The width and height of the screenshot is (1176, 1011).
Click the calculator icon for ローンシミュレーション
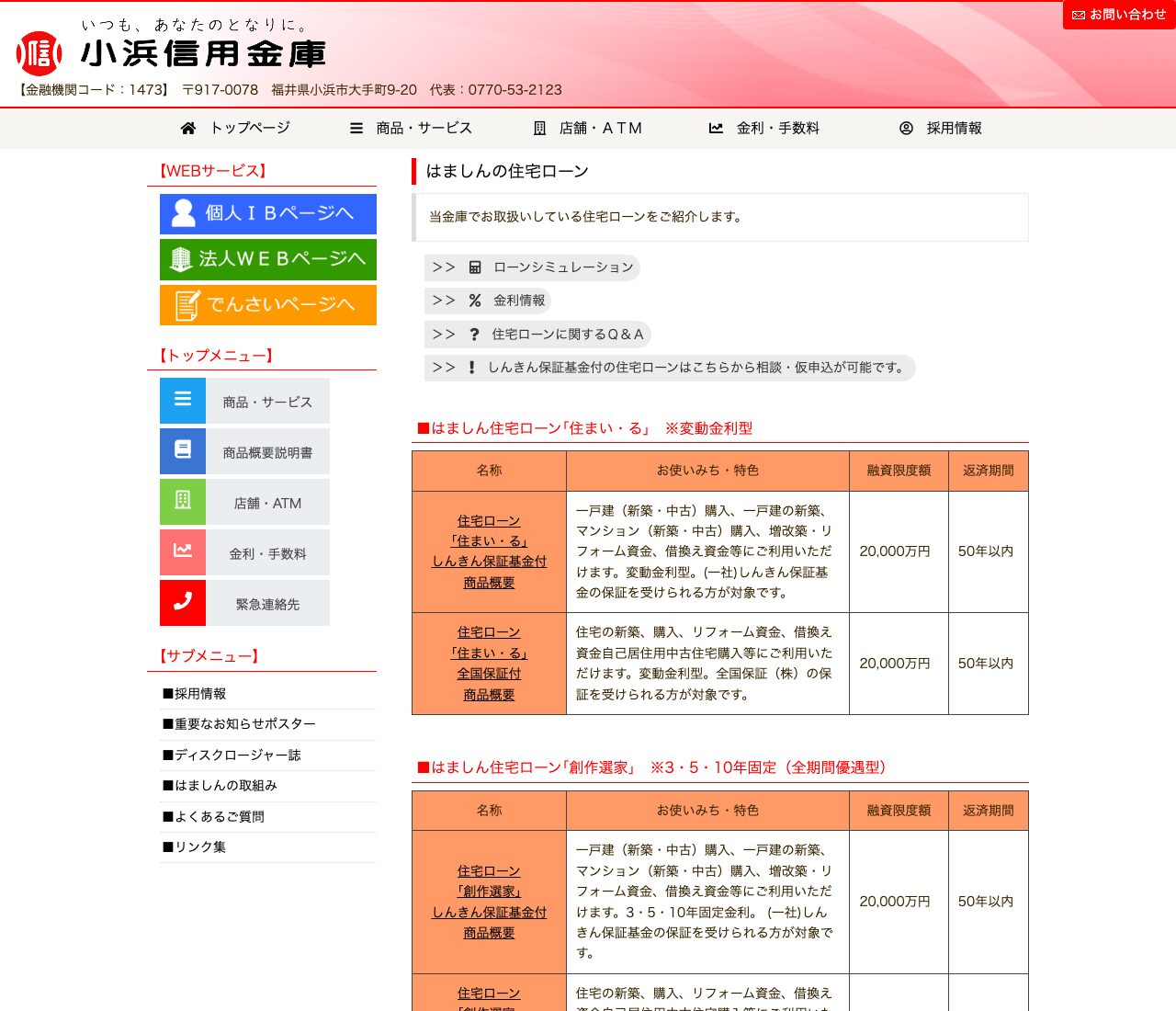475,267
